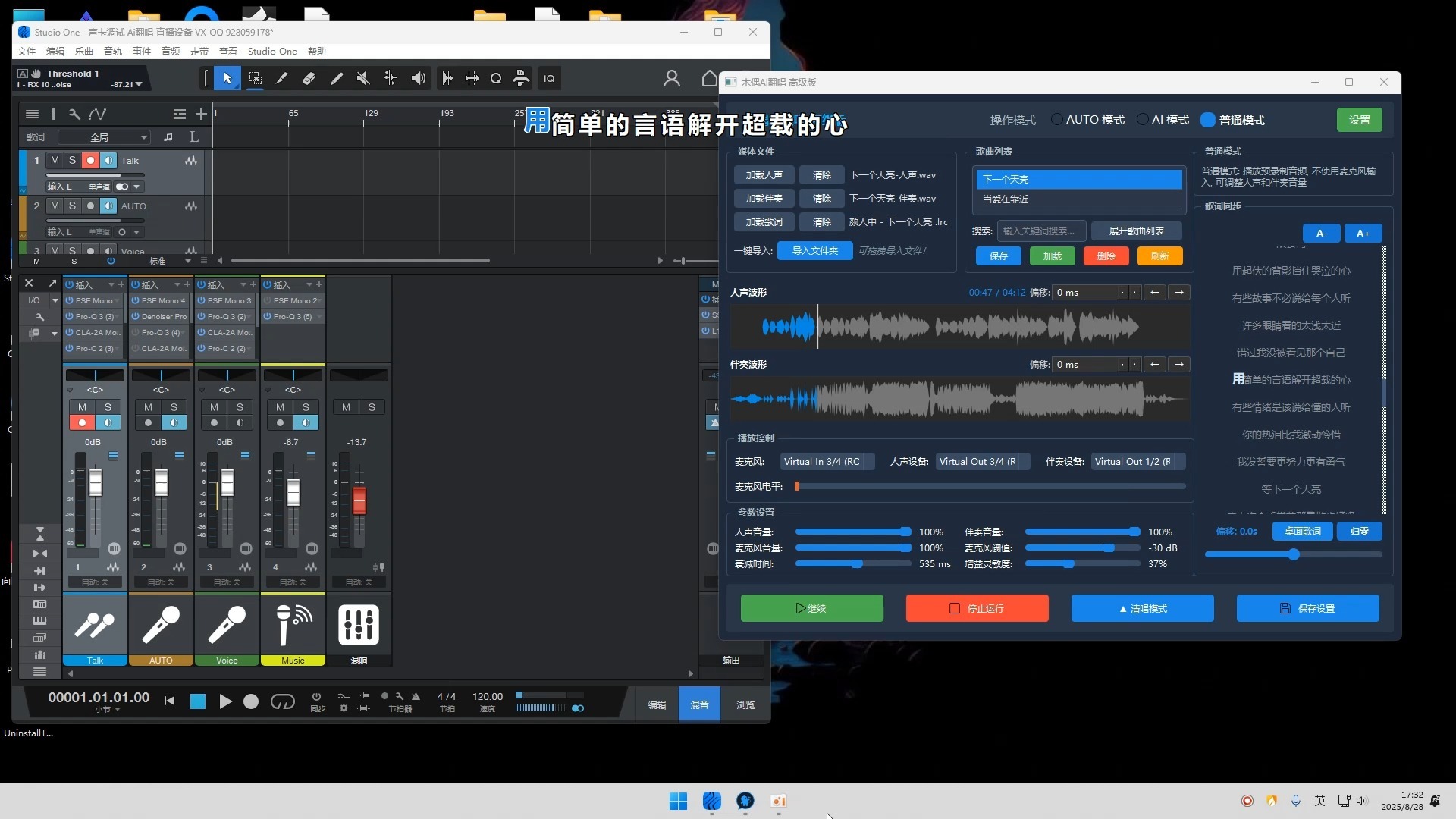The image size is (1456, 819).
Task: Toggle record arm on Talk track
Action: point(90,160)
